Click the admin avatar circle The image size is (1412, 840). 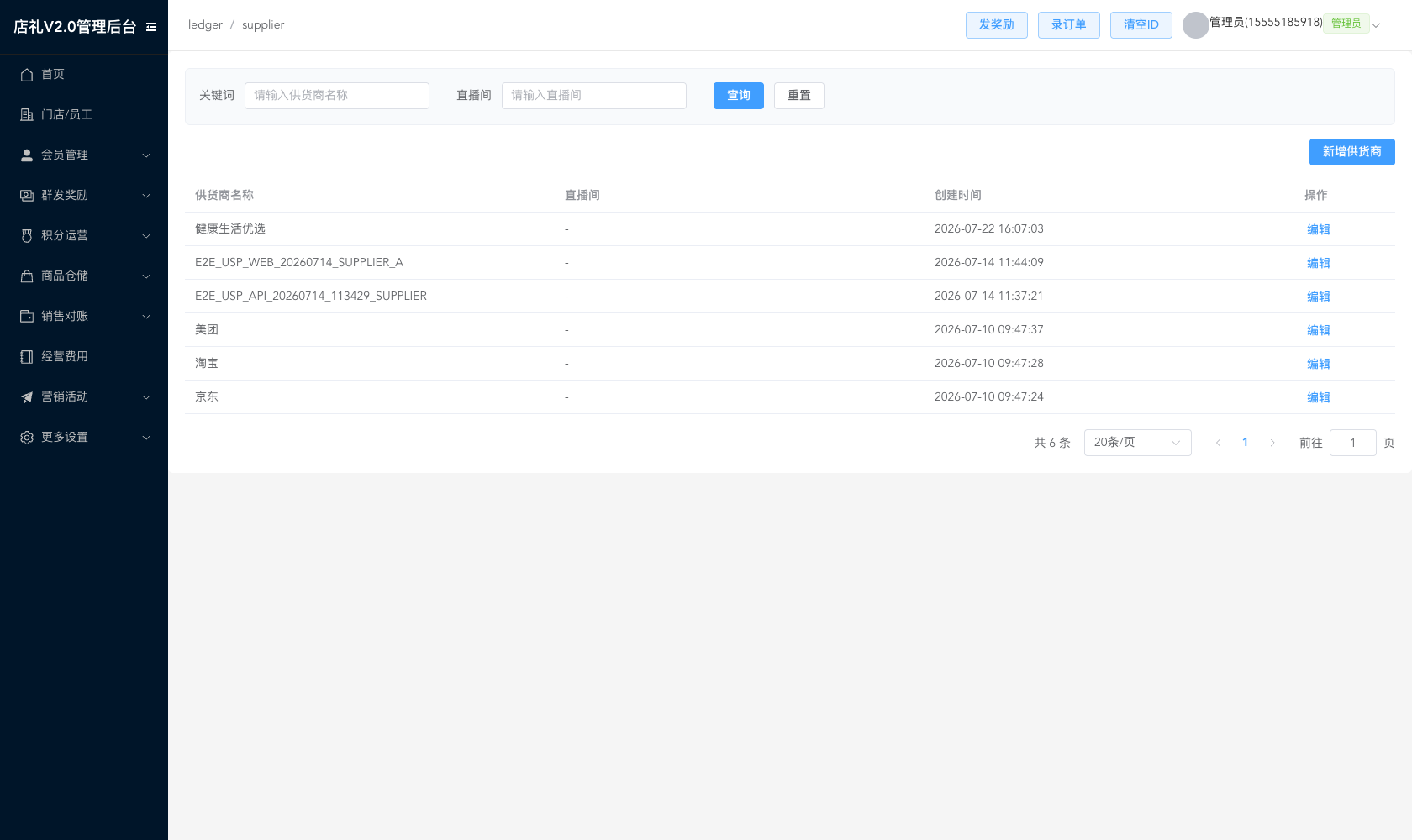tap(1195, 25)
